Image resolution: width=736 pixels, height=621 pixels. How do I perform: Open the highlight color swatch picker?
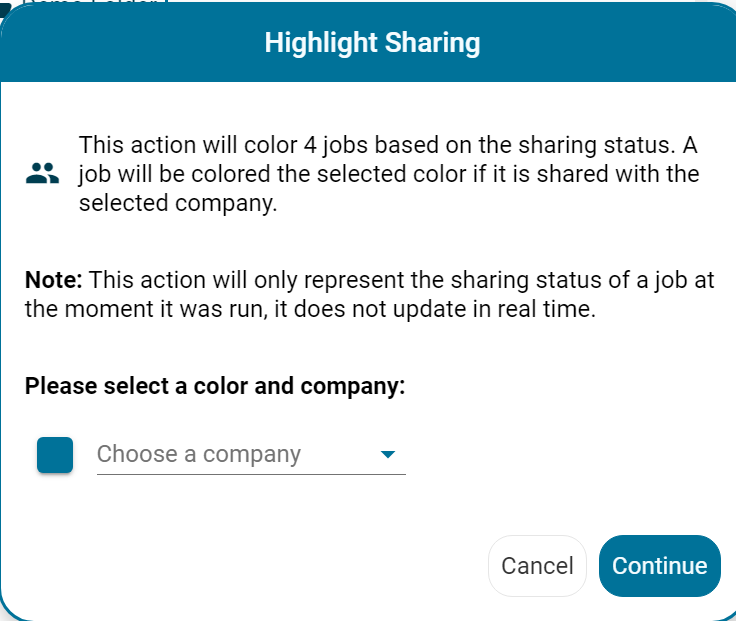[55, 455]
